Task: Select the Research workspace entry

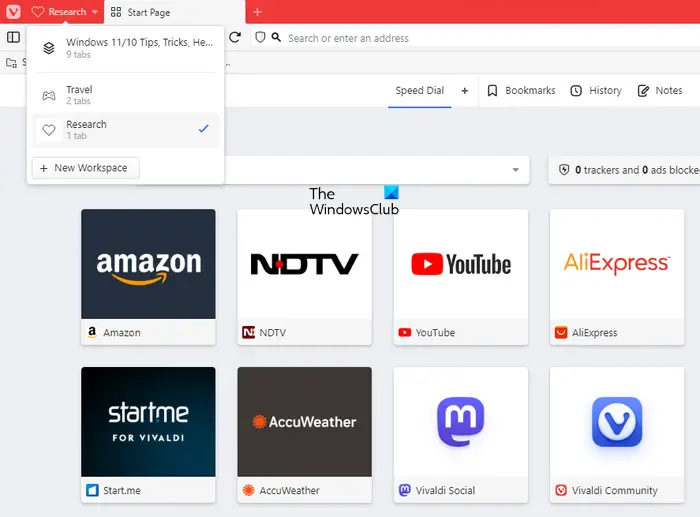Action: click(x=127, y=129)
